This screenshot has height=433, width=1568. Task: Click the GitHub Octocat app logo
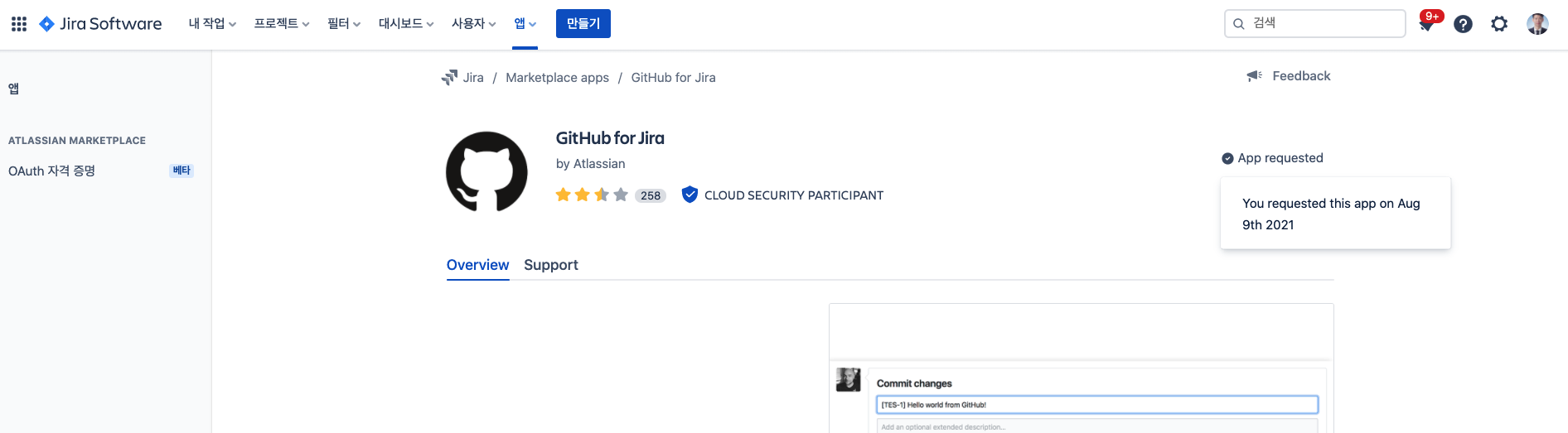486,171
